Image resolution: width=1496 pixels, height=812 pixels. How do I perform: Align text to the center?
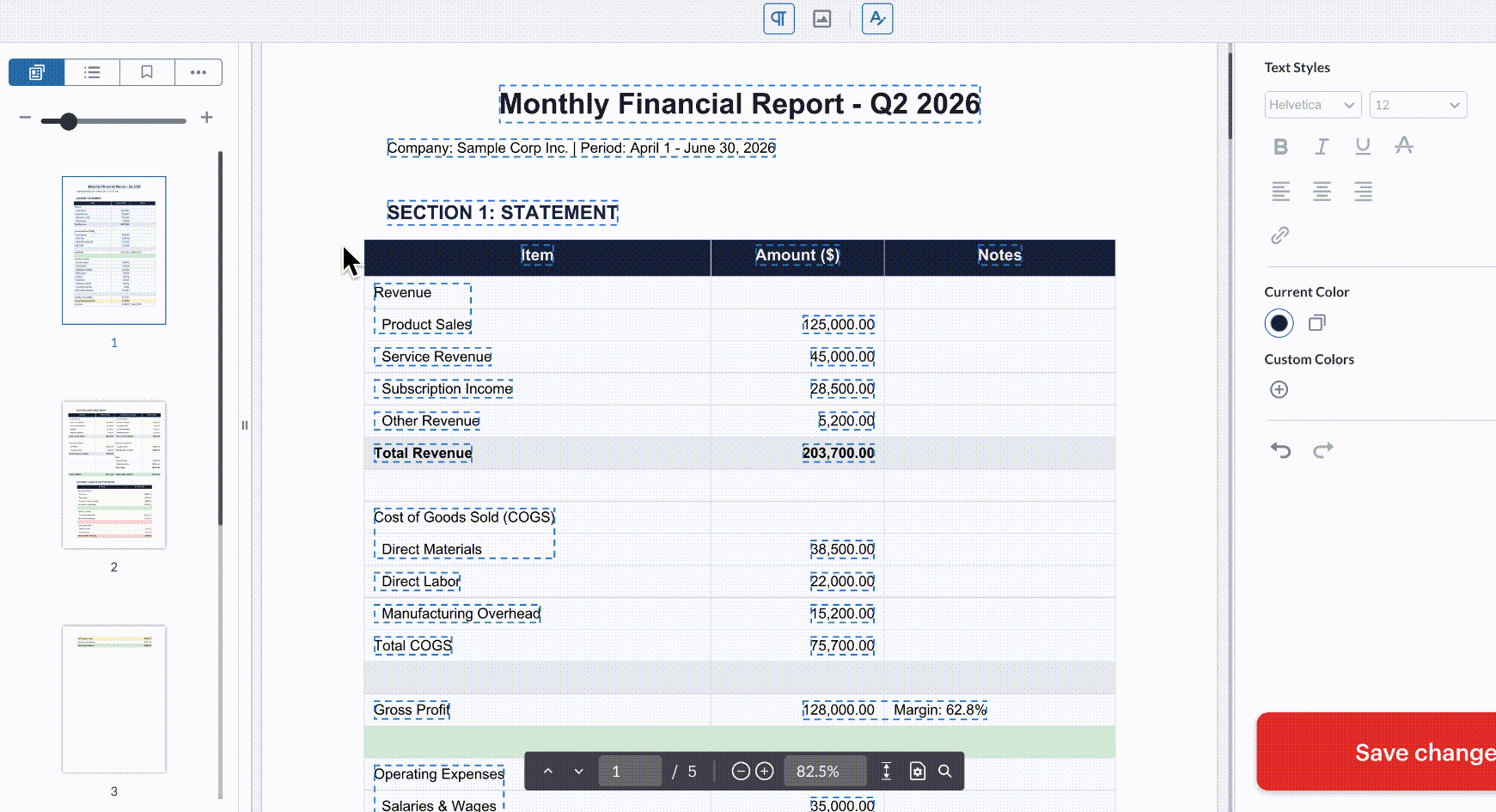click(1322, 191)
